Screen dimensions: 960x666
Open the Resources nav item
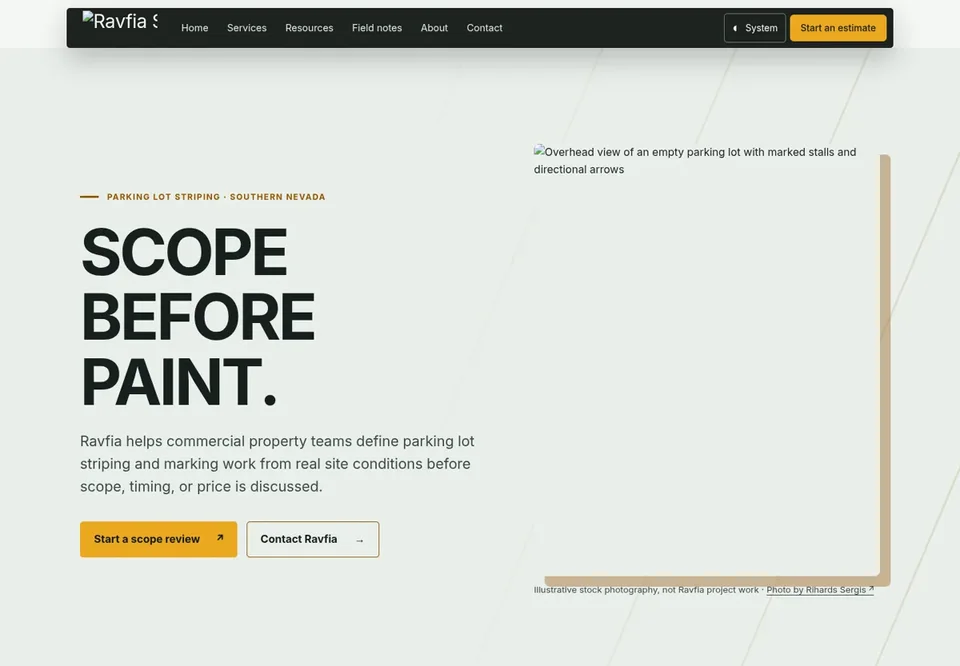click(x=309, y=28)
